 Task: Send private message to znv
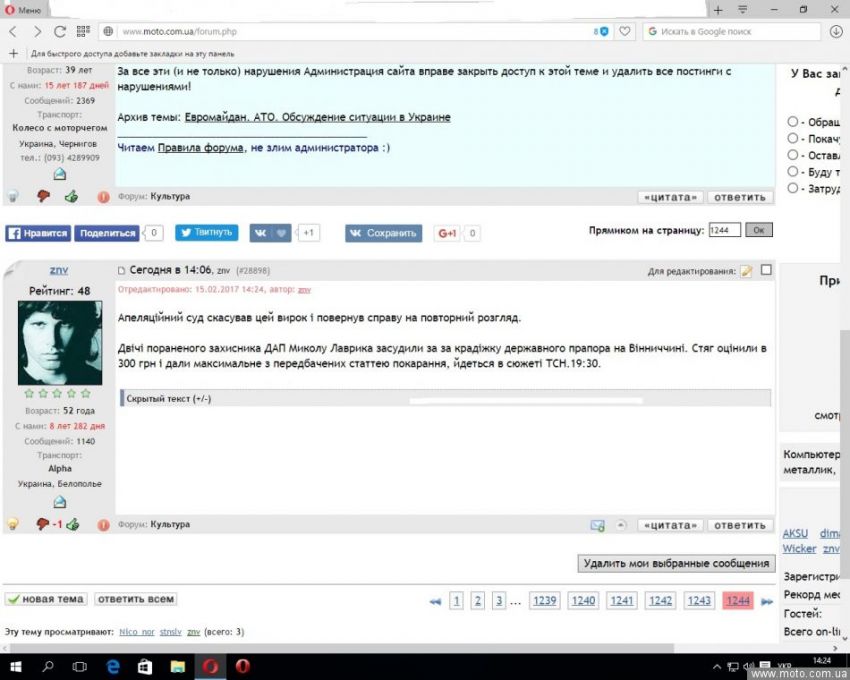click(x=60, y=502)
